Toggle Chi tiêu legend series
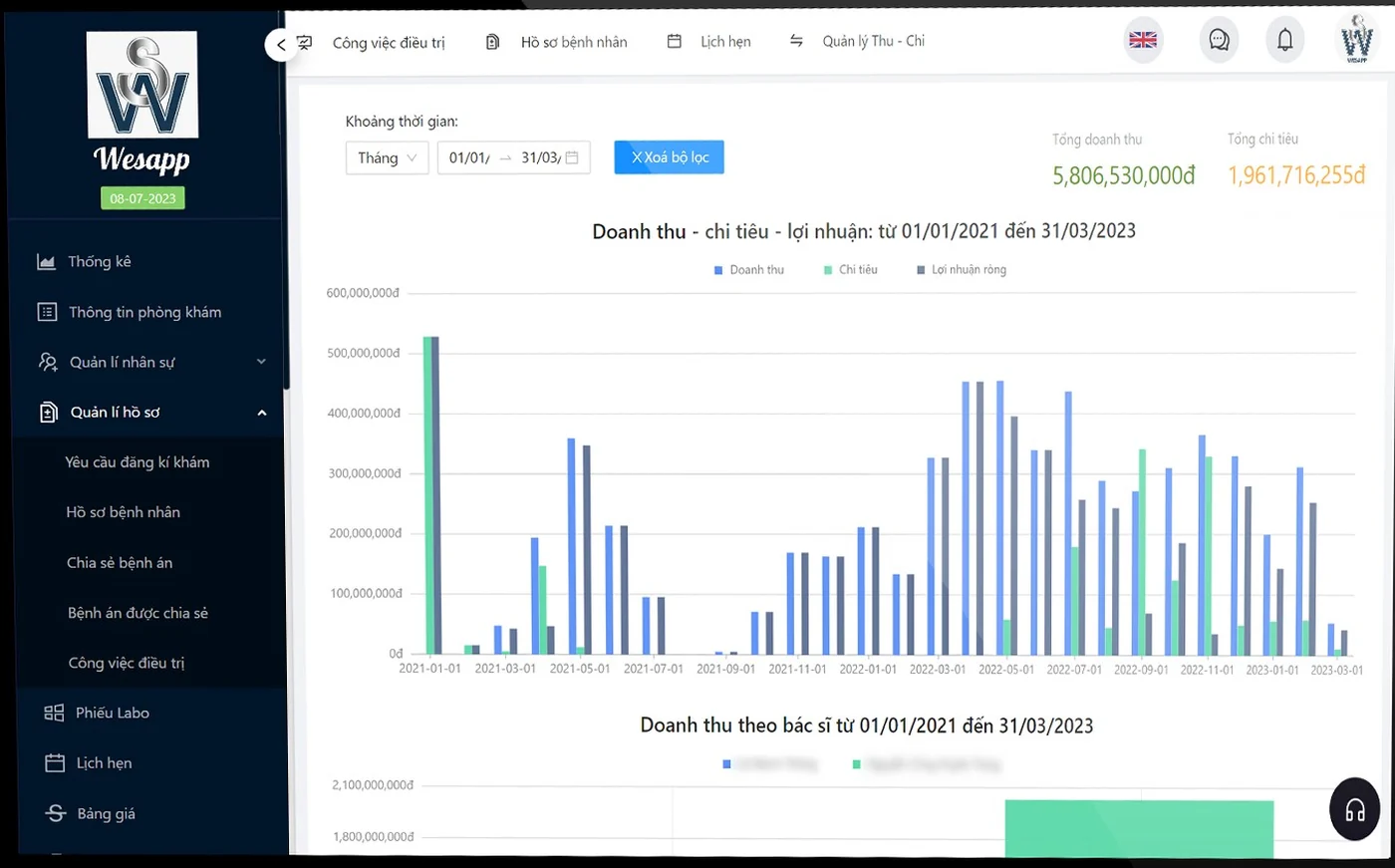Image resolution: width=1395 pixels, height=868 pixels. pos(850,270)
